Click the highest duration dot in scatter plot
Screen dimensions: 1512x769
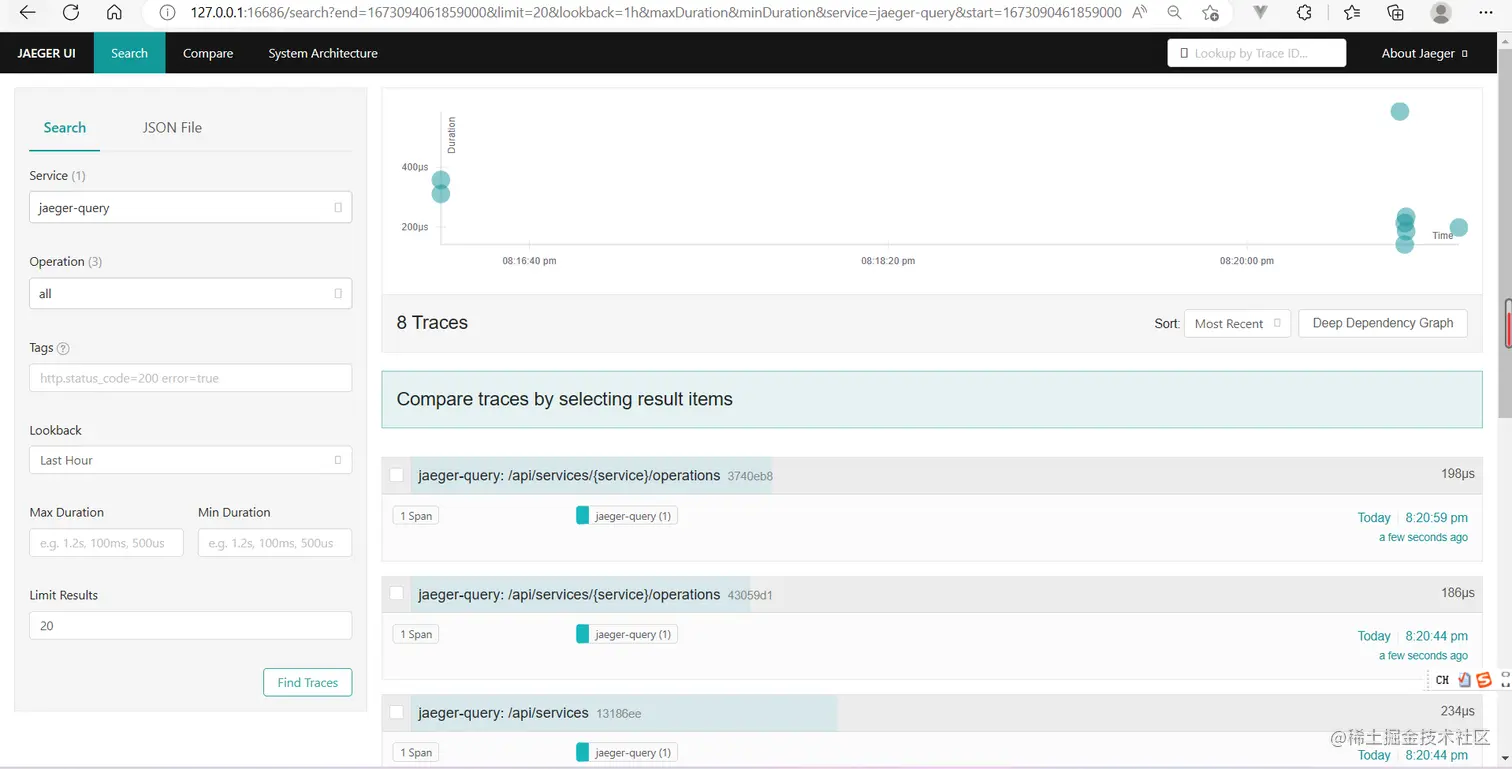tap(1400, 111)
